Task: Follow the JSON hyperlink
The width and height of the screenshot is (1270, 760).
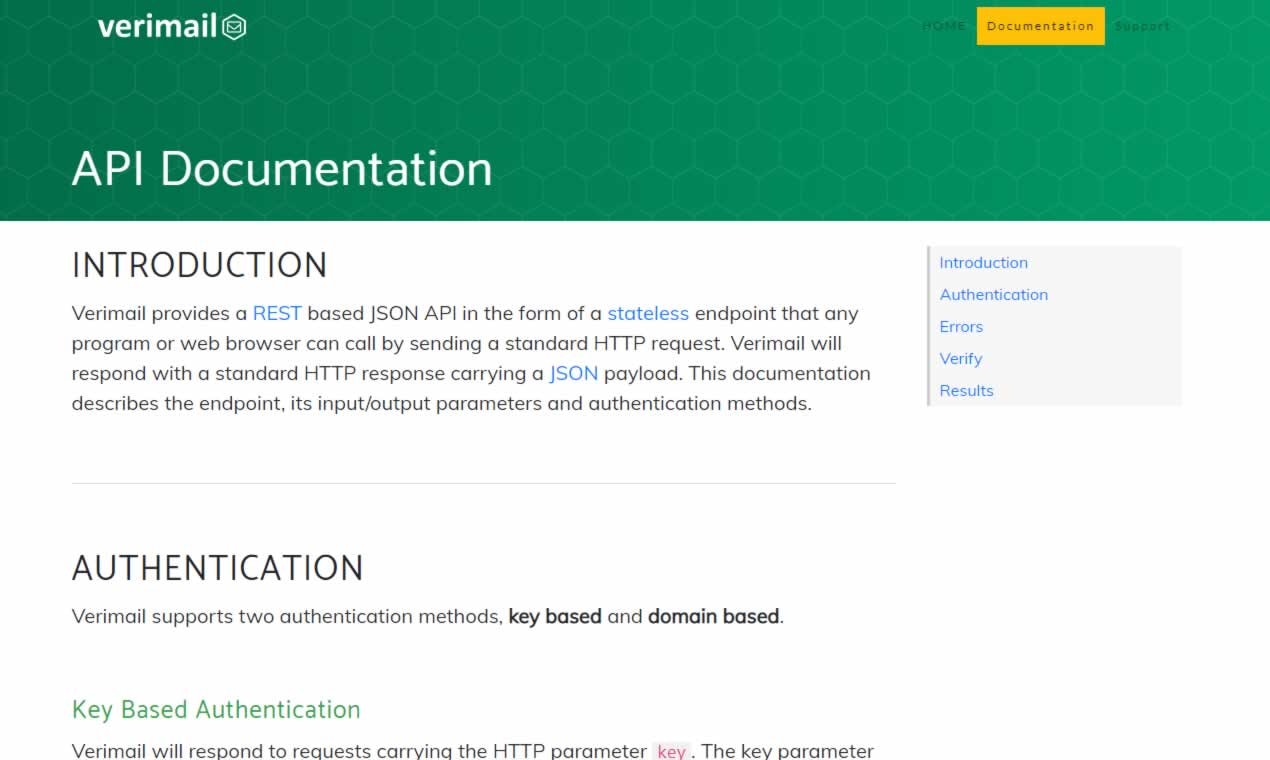Action: pos(574,373)
